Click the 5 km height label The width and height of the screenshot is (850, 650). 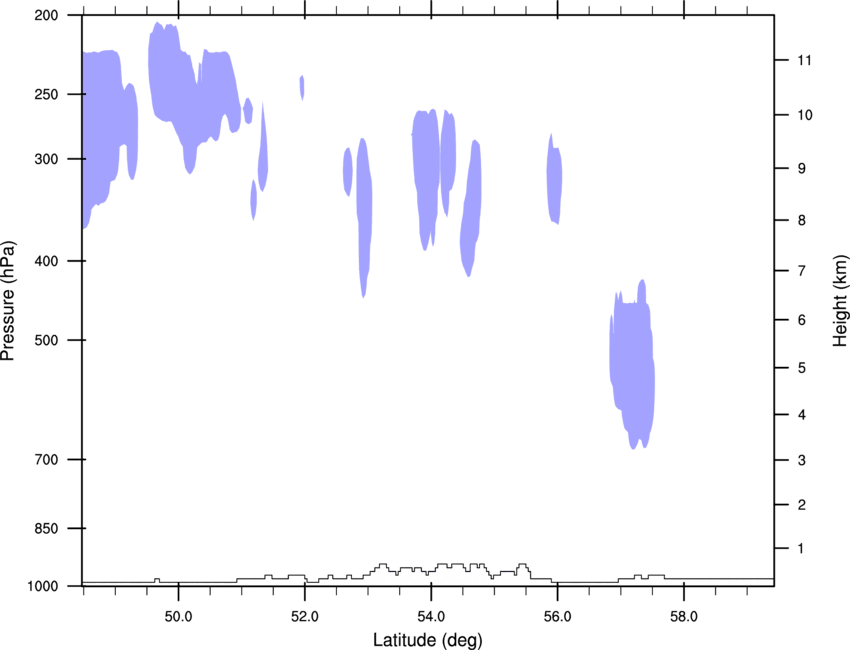click(802, 368)
